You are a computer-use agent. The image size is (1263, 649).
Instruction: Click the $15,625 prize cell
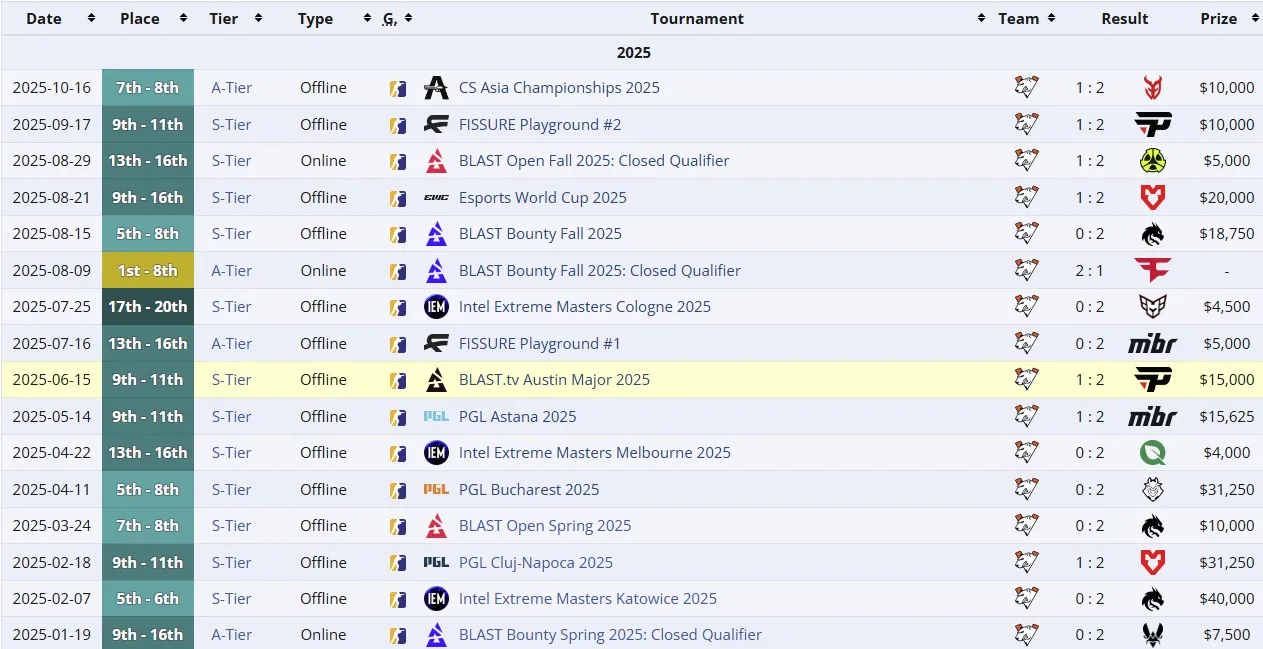pos(1227,416)
